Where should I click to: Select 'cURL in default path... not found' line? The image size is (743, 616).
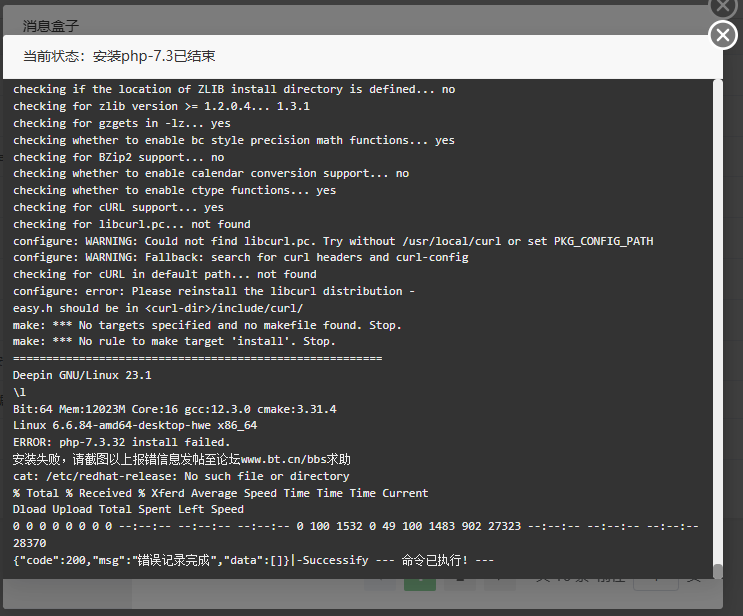point(165,274)
